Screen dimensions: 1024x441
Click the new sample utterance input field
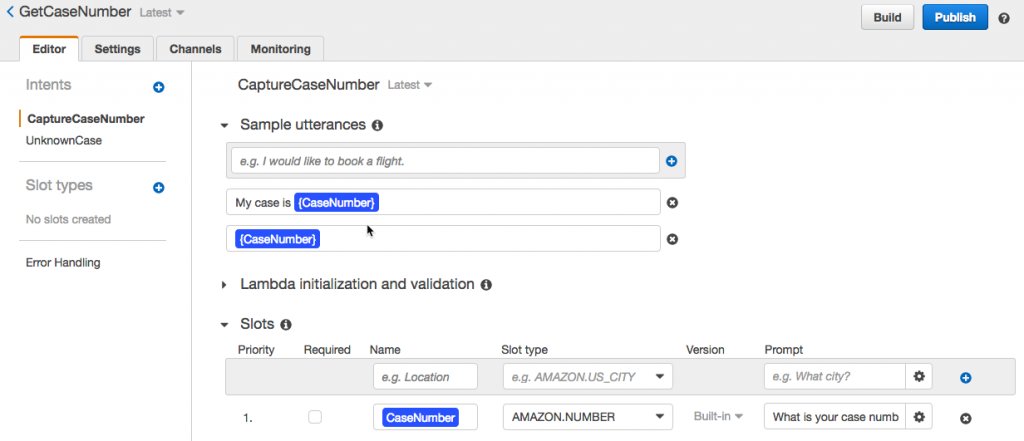click(x=443, y=161)
